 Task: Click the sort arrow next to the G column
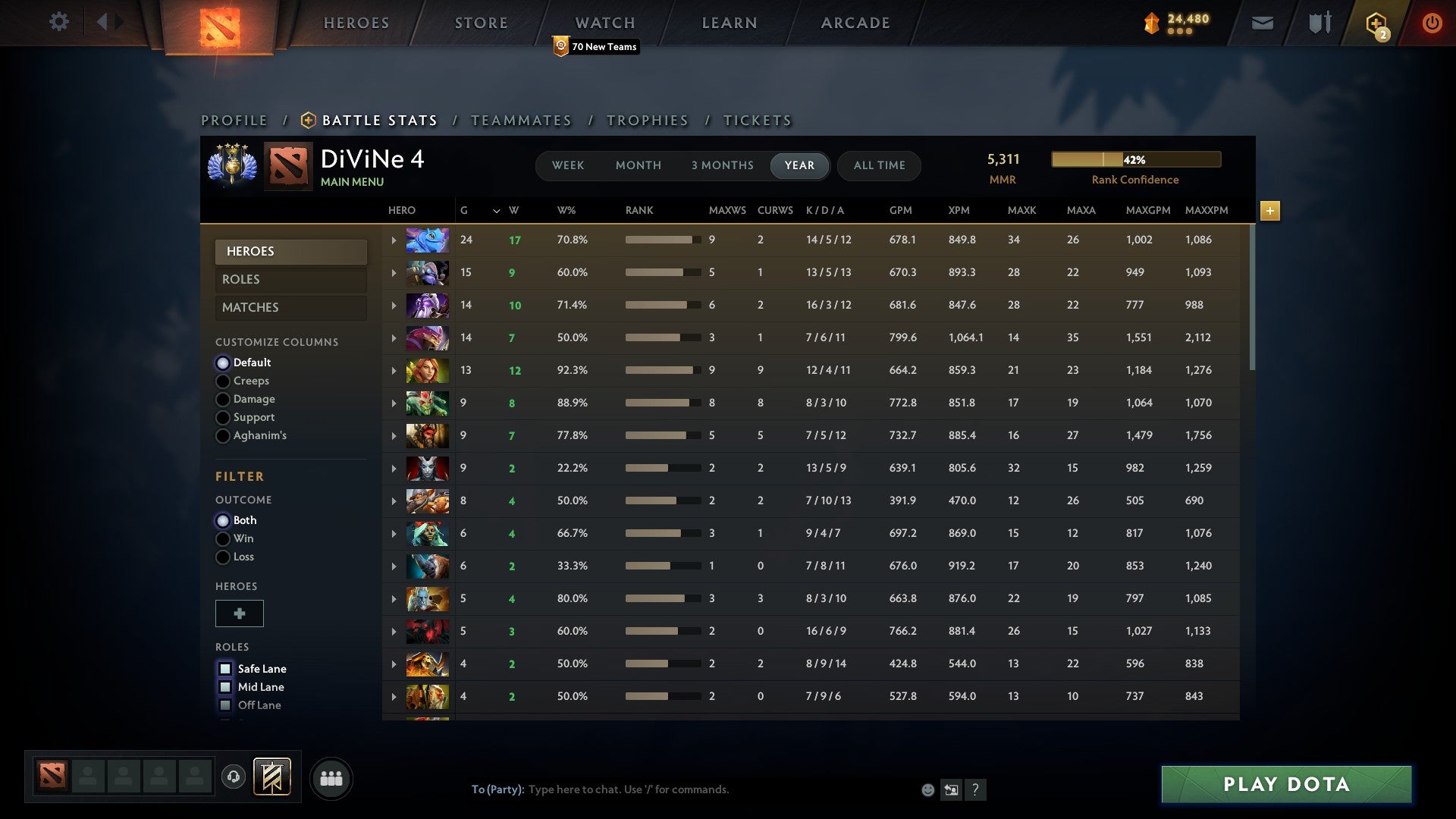click(x=497, y=211)
